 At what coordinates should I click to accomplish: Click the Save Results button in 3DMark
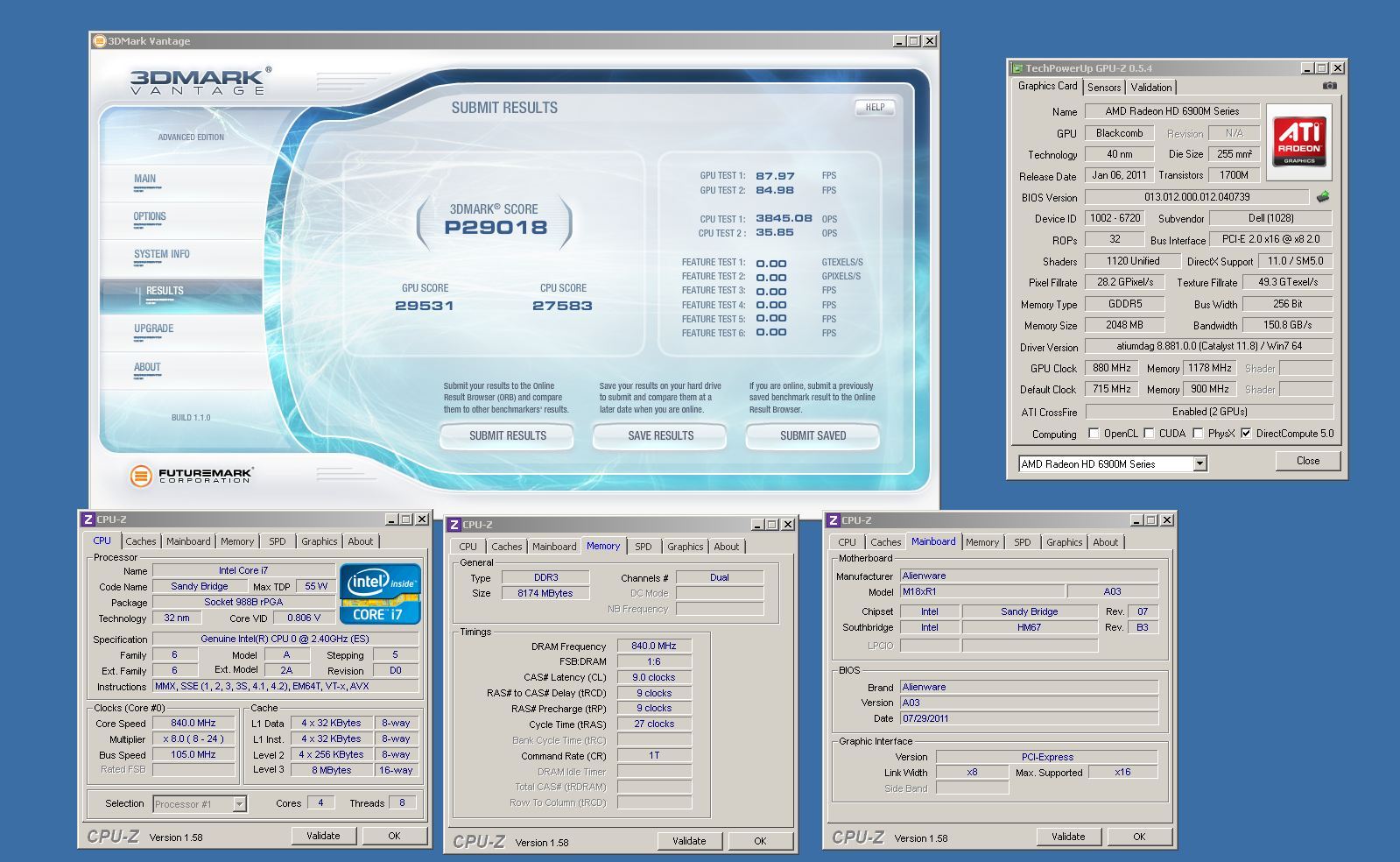tap(660, 435)
